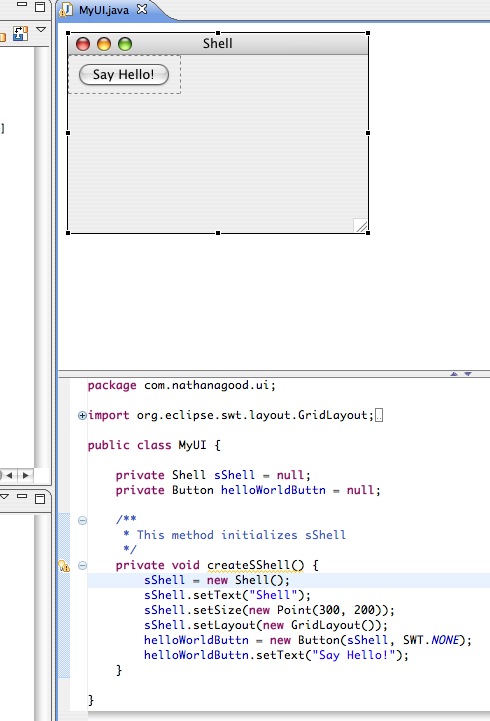490x721 pixels.
Task: Select the Shell title bar in designer
Action: [x=218, y=43]
